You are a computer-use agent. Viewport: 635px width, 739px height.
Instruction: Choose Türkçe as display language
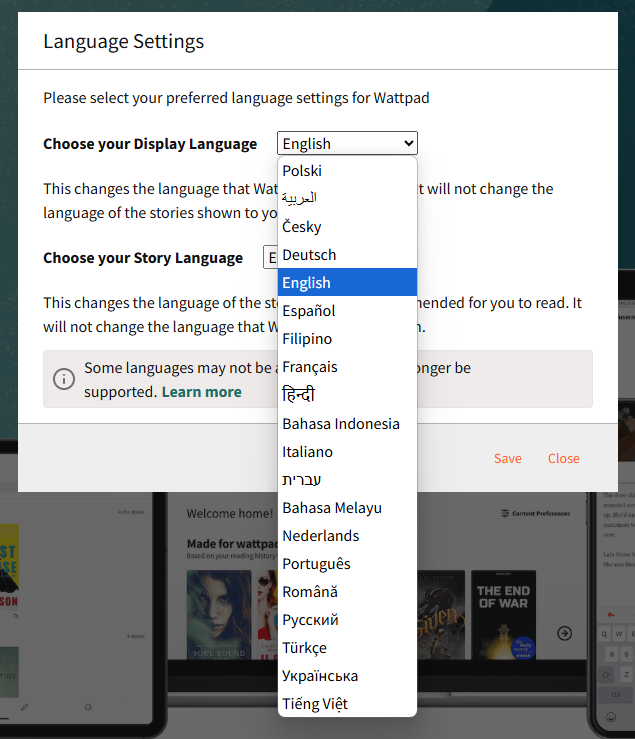click(347, 648)
